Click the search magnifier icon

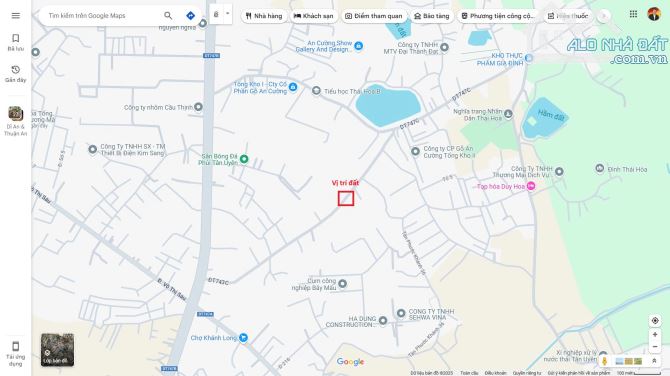(x=168, y=16)
